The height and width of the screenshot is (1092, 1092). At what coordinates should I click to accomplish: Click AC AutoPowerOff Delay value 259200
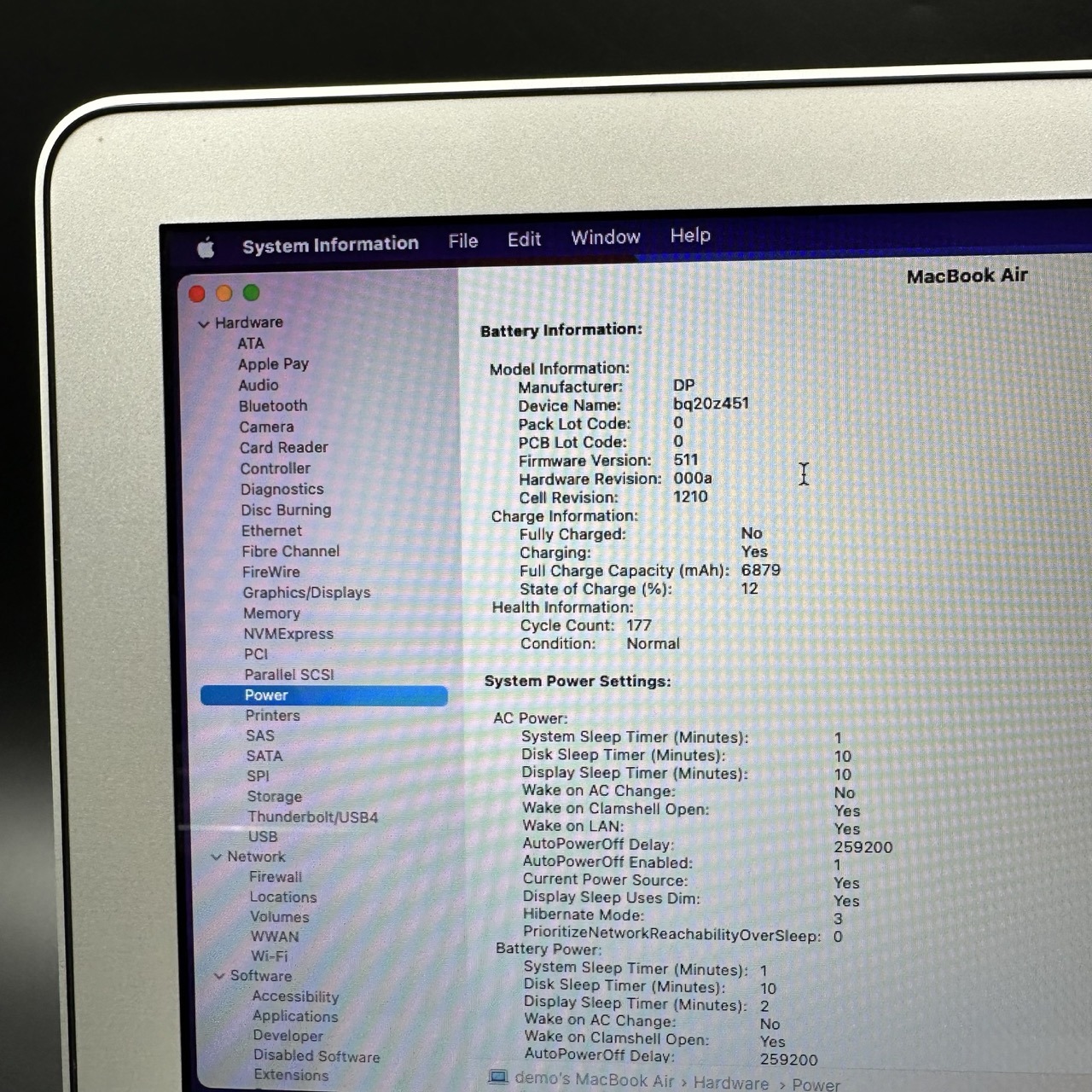click(863, 848)
